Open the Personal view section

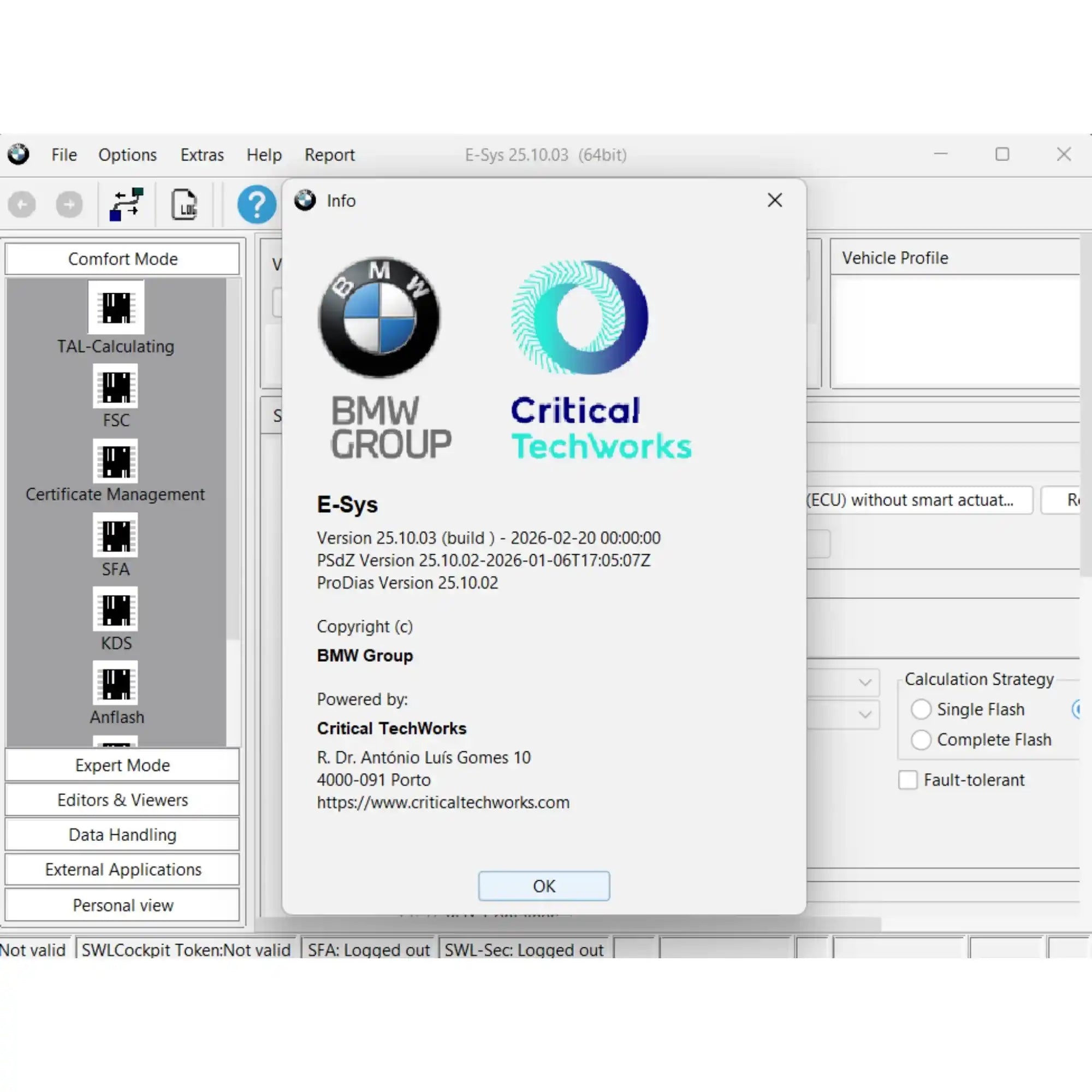click(122, 905)
